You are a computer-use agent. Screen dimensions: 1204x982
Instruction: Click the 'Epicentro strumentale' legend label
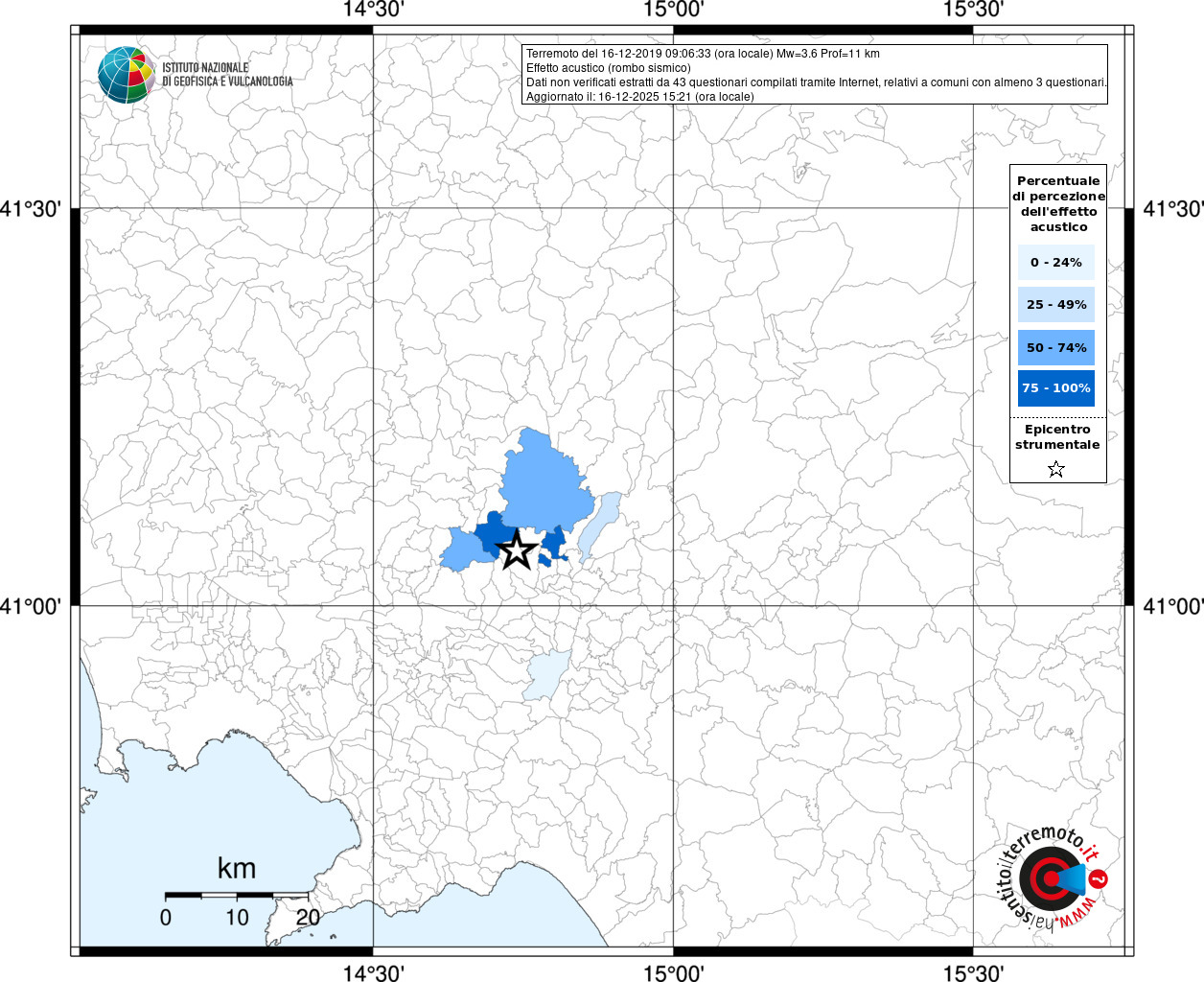[x=1057, y=437]
